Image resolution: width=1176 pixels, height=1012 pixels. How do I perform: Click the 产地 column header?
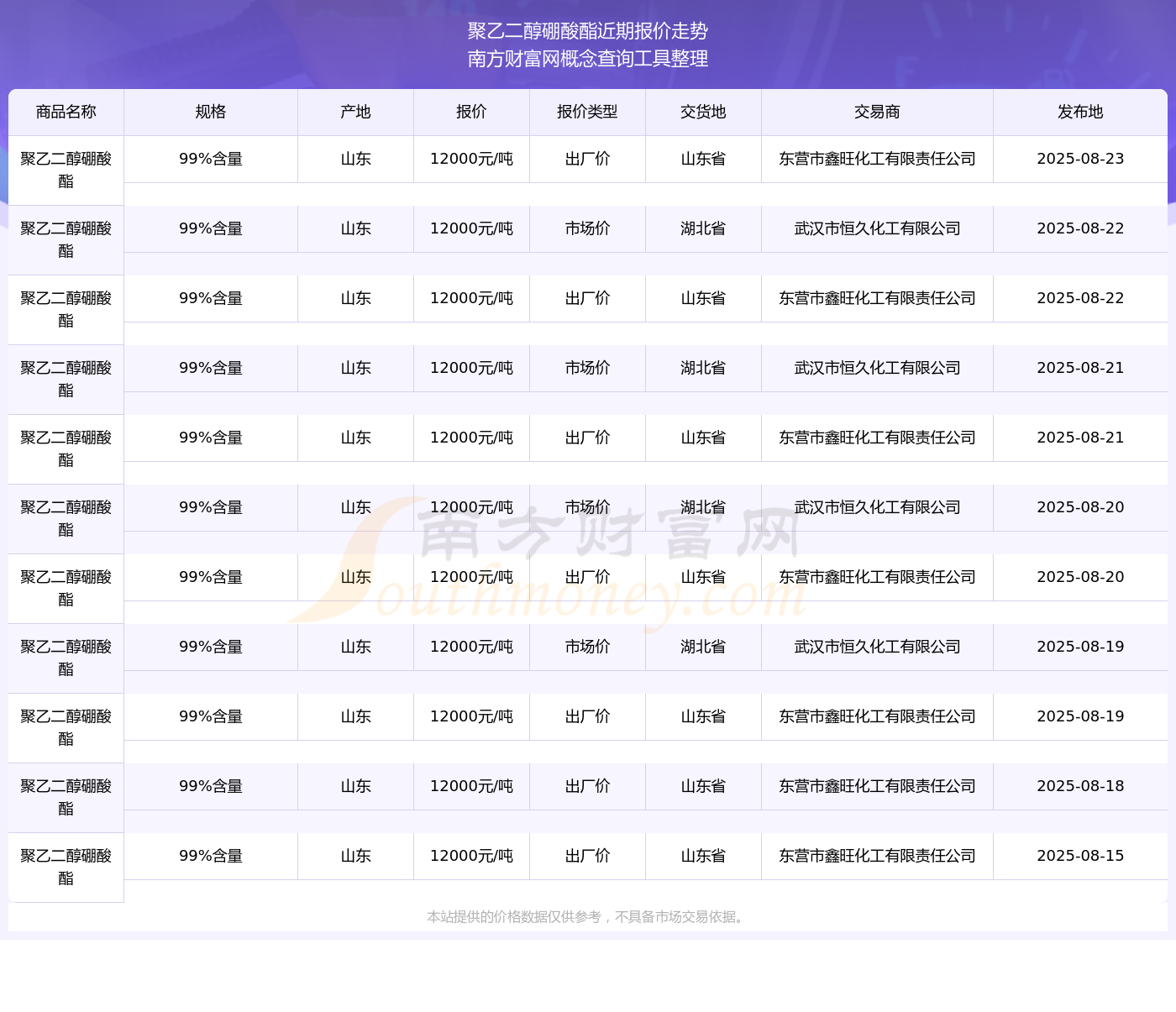point(355,112)
